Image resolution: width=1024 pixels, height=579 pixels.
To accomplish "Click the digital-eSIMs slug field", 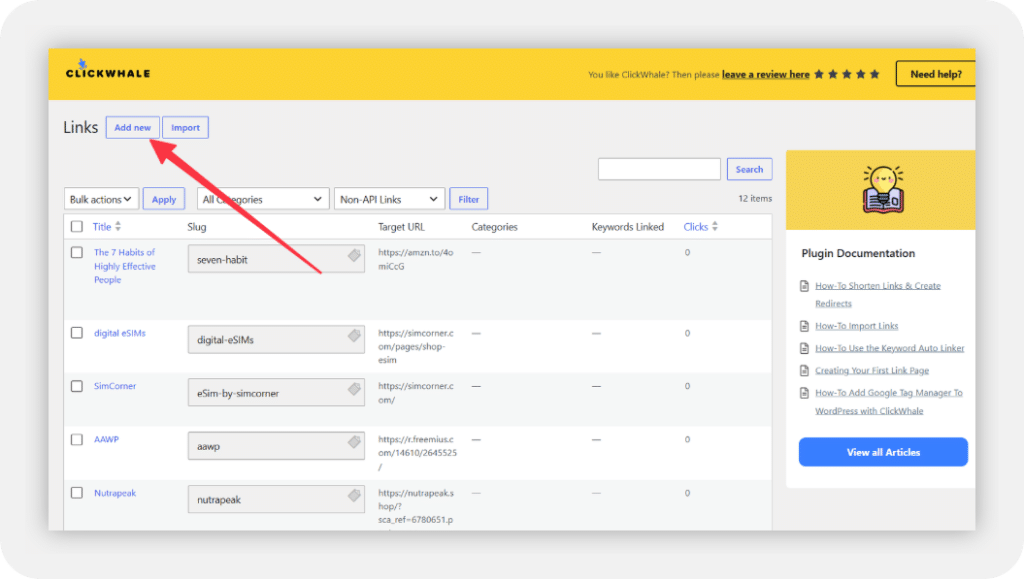I will (x=276, y=339).
